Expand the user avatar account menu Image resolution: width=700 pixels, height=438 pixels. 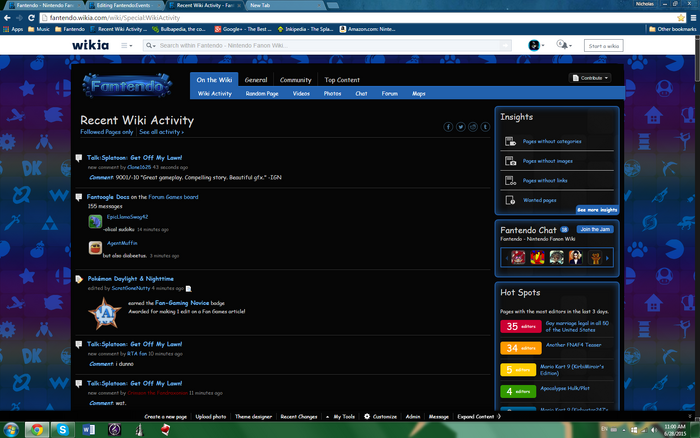(536, 46)
